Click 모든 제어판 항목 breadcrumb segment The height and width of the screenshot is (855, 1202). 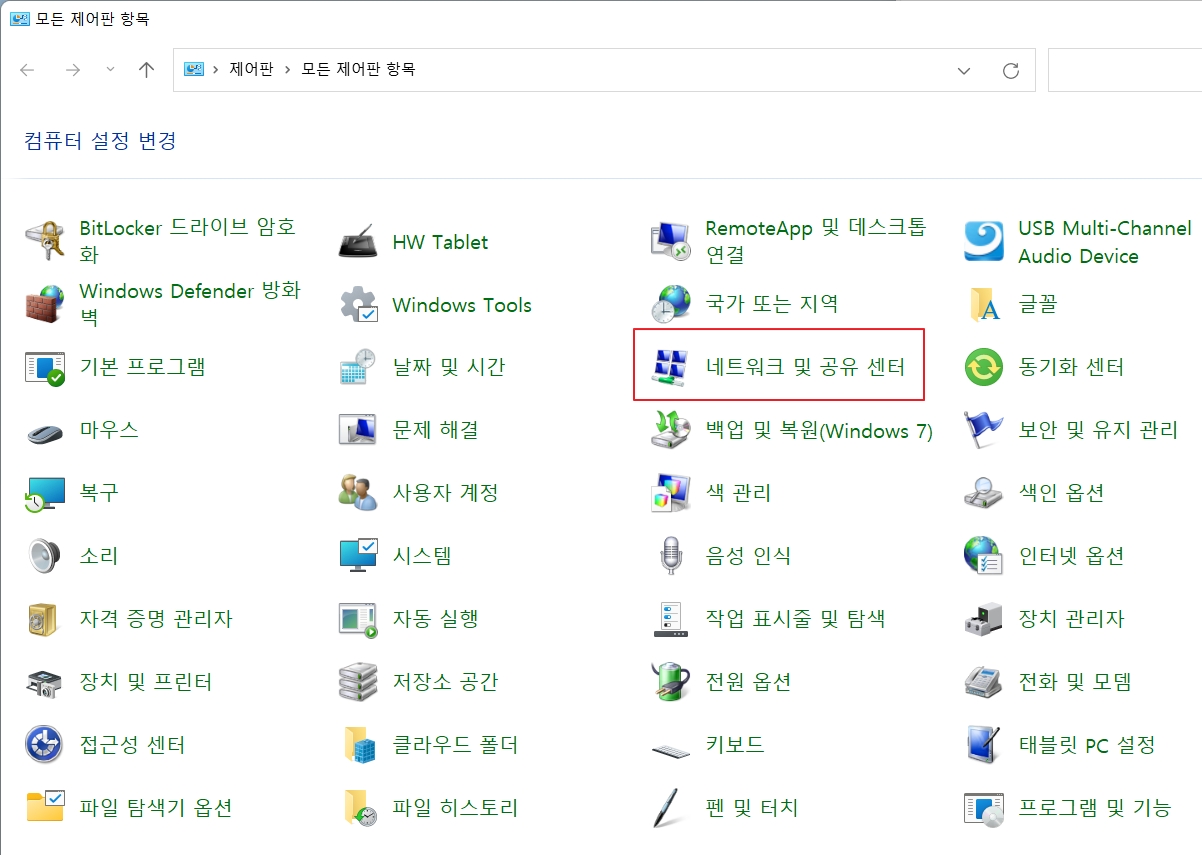[358, 70]
